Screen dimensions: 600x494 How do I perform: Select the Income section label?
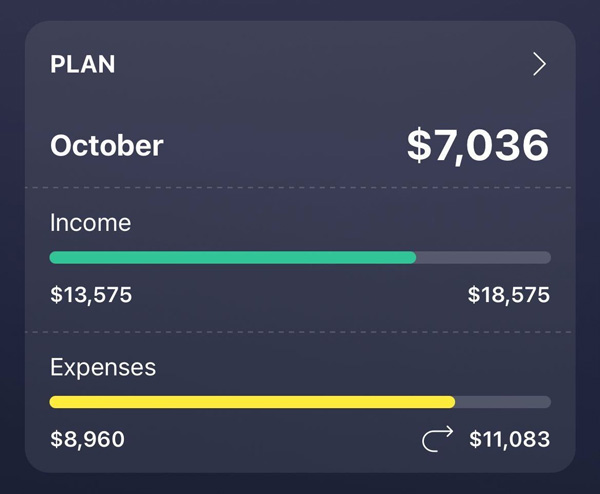click(x=91, y=222)
